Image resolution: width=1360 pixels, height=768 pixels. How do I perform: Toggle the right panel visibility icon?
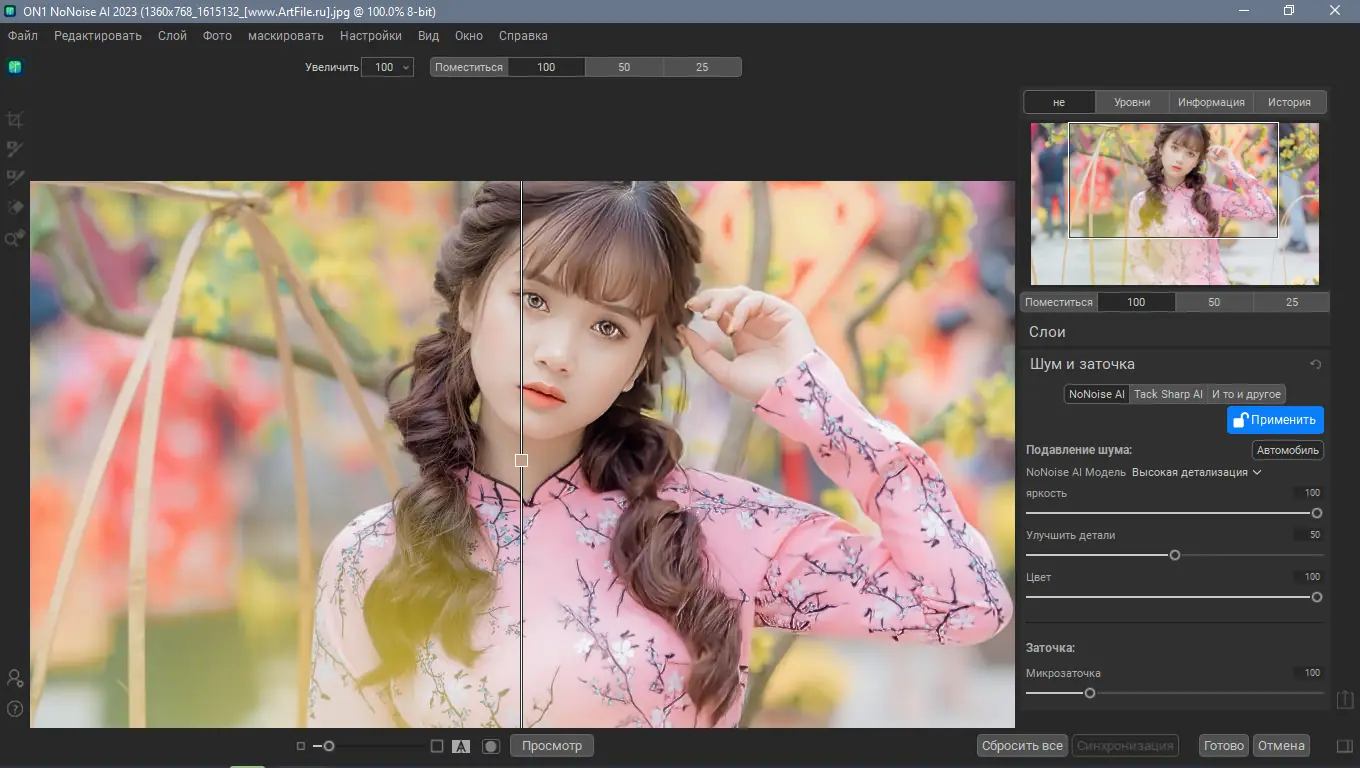click(1344, 746)
